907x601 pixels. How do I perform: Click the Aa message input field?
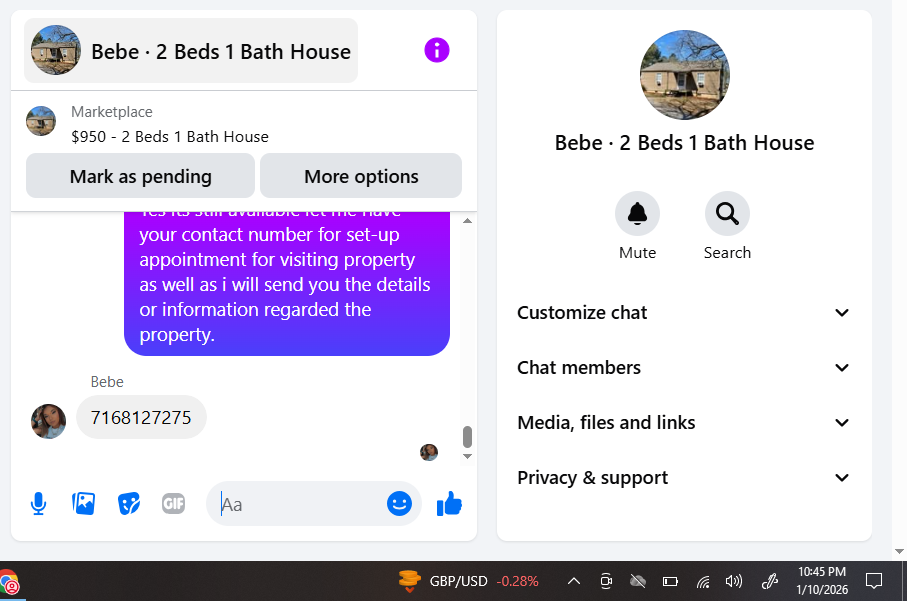(301, 504)
